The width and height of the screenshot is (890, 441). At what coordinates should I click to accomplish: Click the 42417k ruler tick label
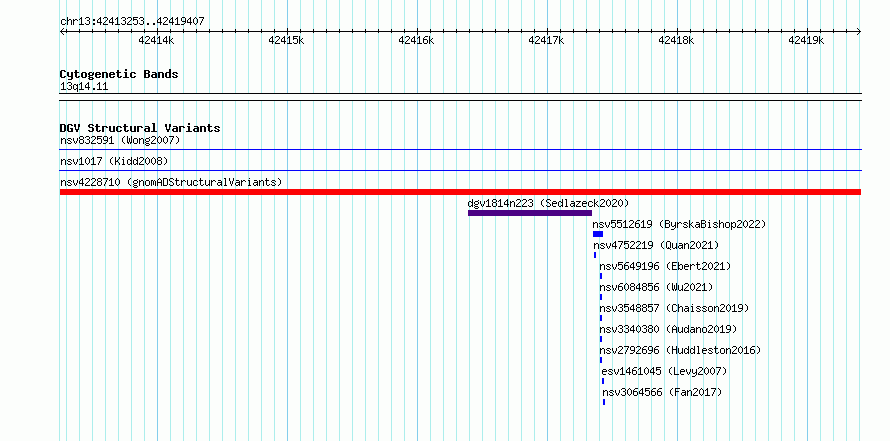click(546, 40)
